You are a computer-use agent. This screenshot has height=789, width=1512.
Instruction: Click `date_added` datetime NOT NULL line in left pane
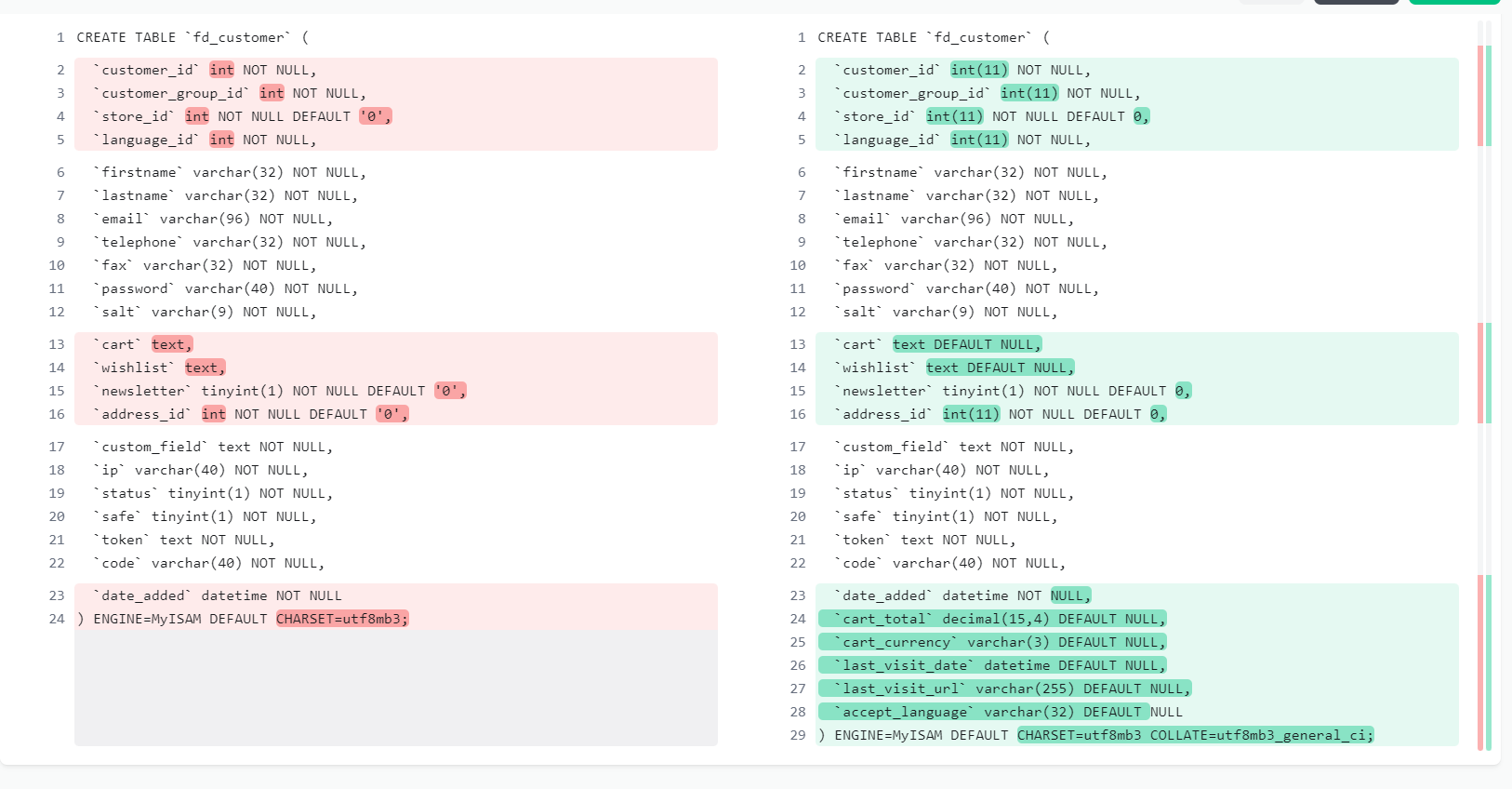(x=218, y=595)
